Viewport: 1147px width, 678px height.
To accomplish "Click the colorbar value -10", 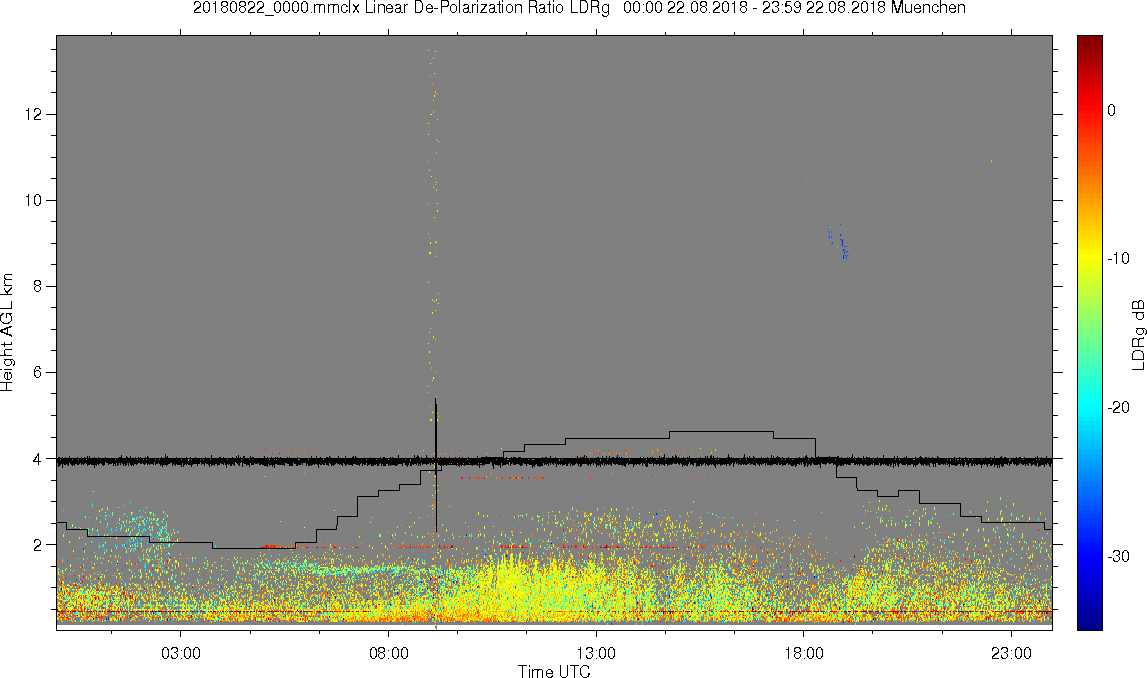I will (1118, 258).
